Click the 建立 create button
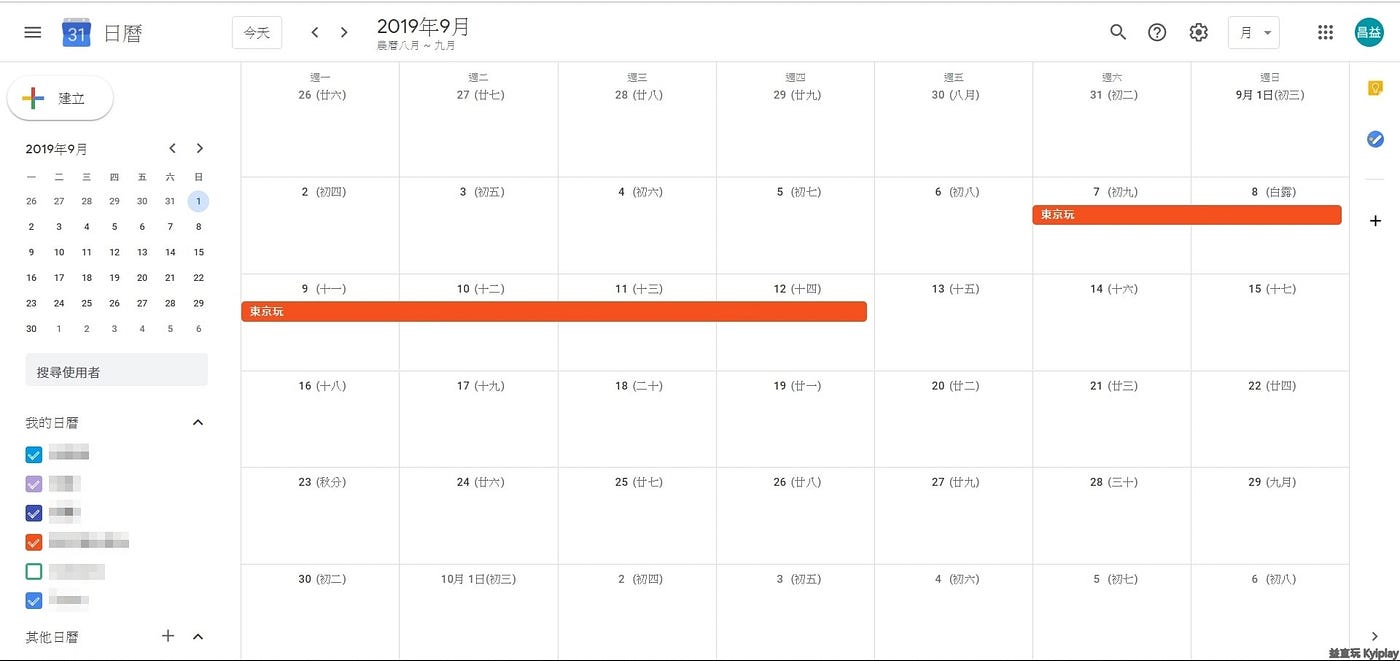This screenshot has width=1400, height=661. [x=60, y=98]
